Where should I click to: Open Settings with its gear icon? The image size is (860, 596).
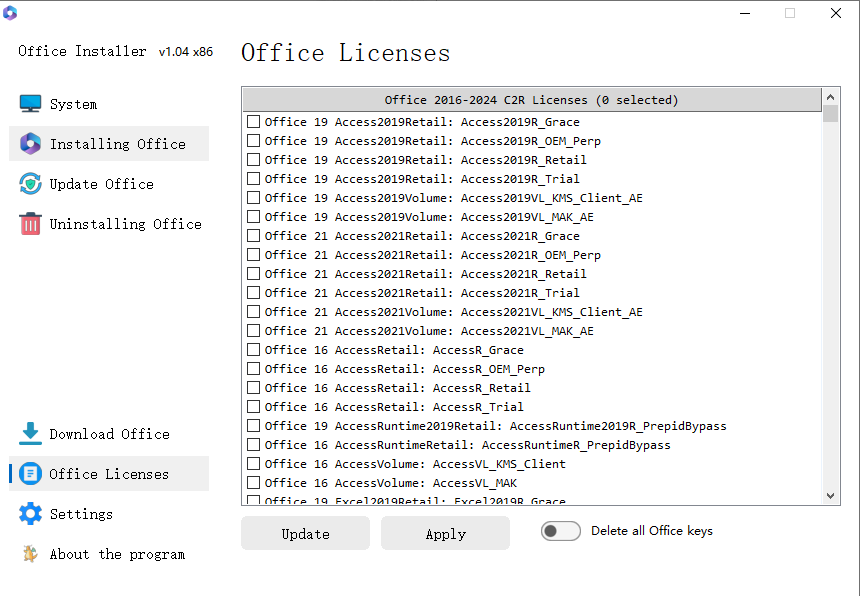click(x=28, y=513)
